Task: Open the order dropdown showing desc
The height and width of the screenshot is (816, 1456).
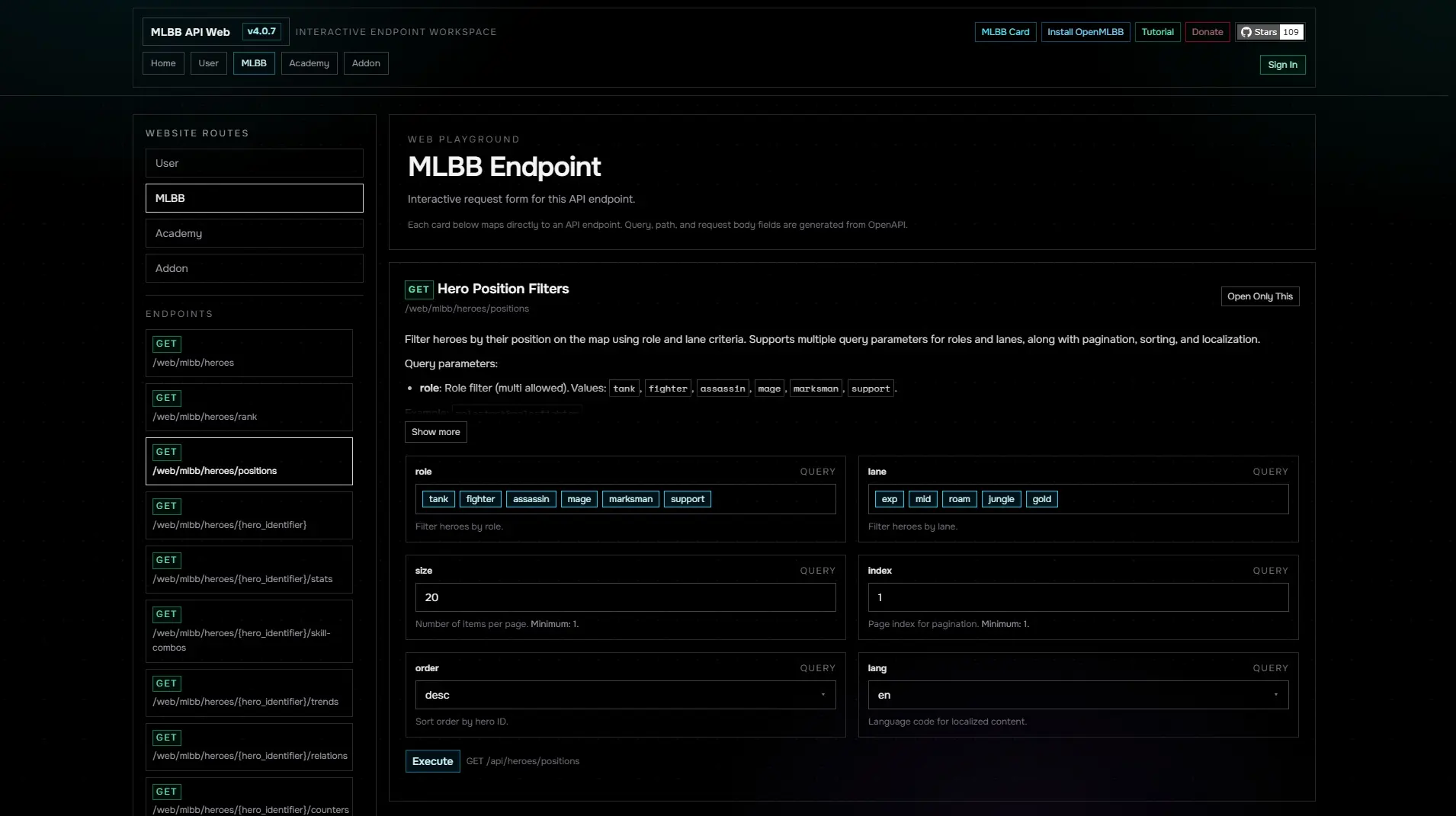Action: 625,695
